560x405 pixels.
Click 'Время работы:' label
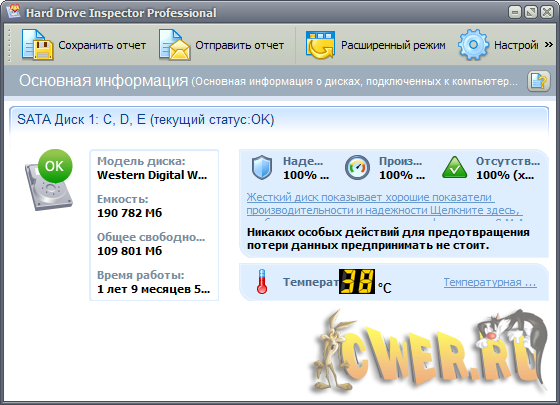[141, 275]
